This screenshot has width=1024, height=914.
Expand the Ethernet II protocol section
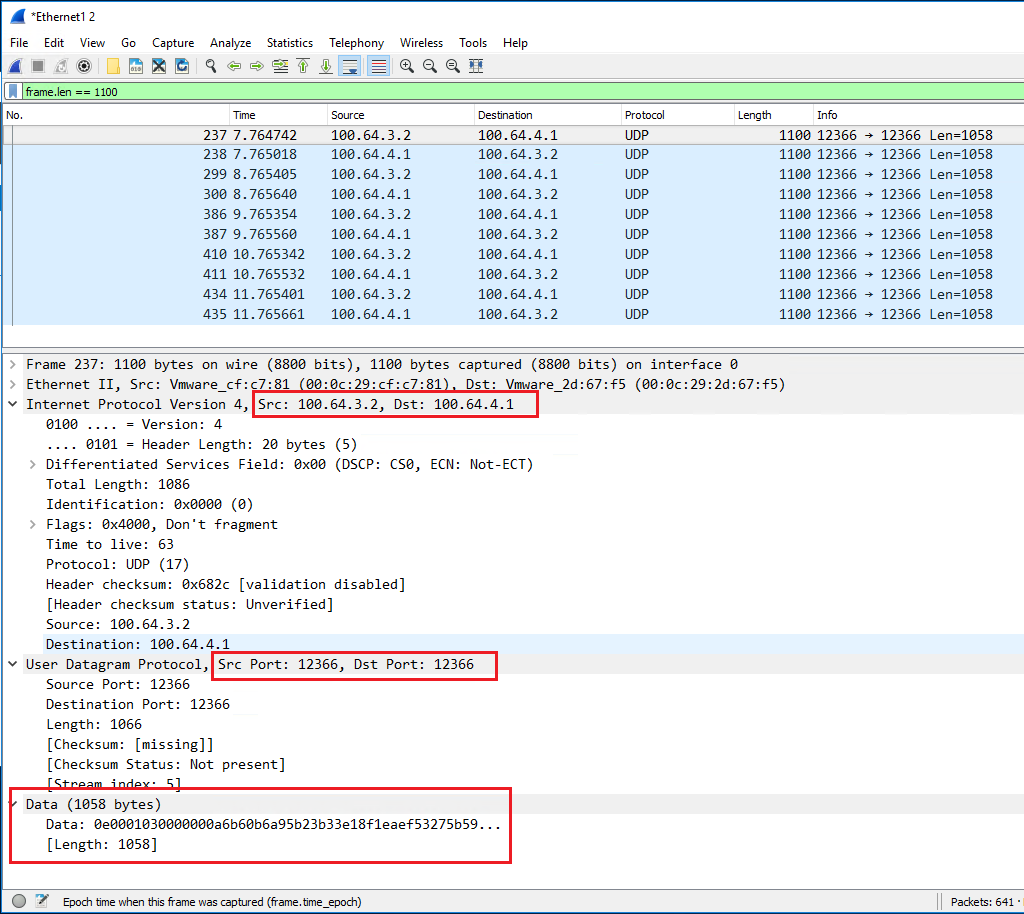[14, 384]
